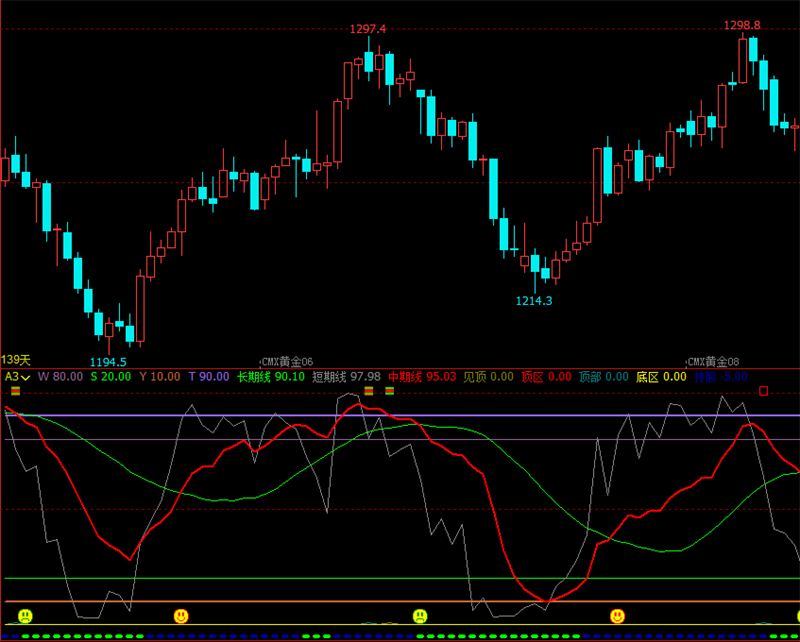Click the CMX黄金08 contract marker

coord(713,362)
